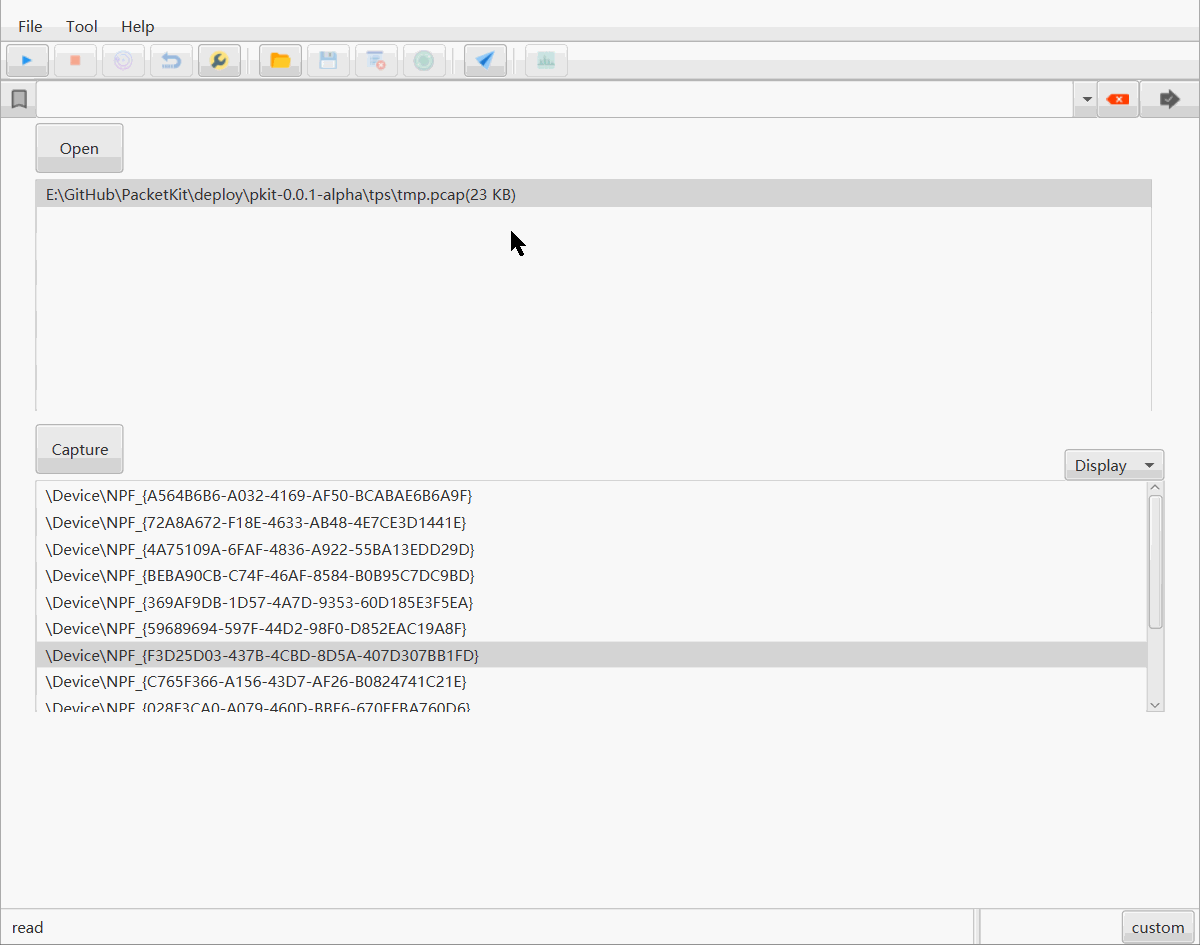Click the read status text

point(28,927)
